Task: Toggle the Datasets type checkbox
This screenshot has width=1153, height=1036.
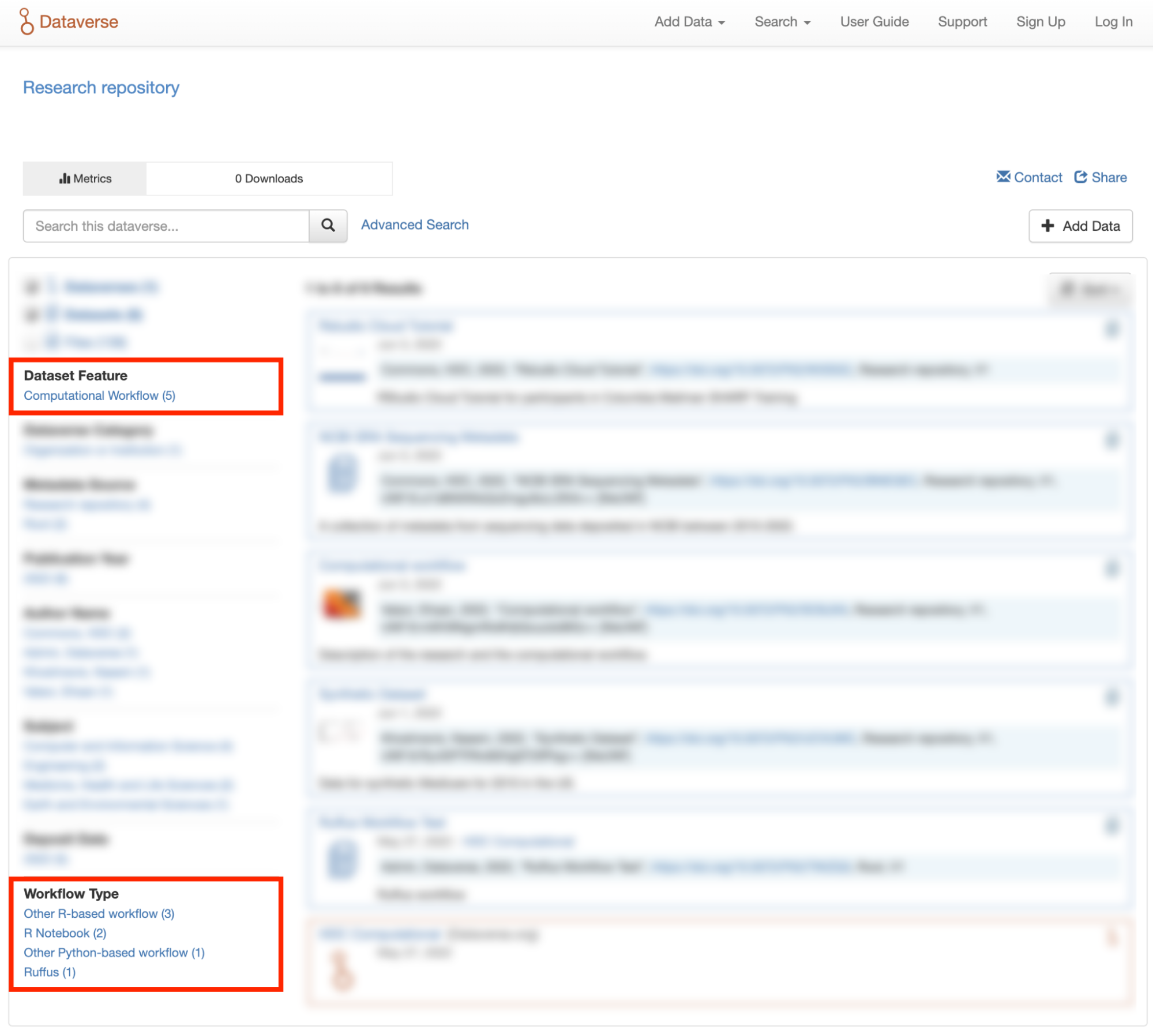Action: point(32,314)
